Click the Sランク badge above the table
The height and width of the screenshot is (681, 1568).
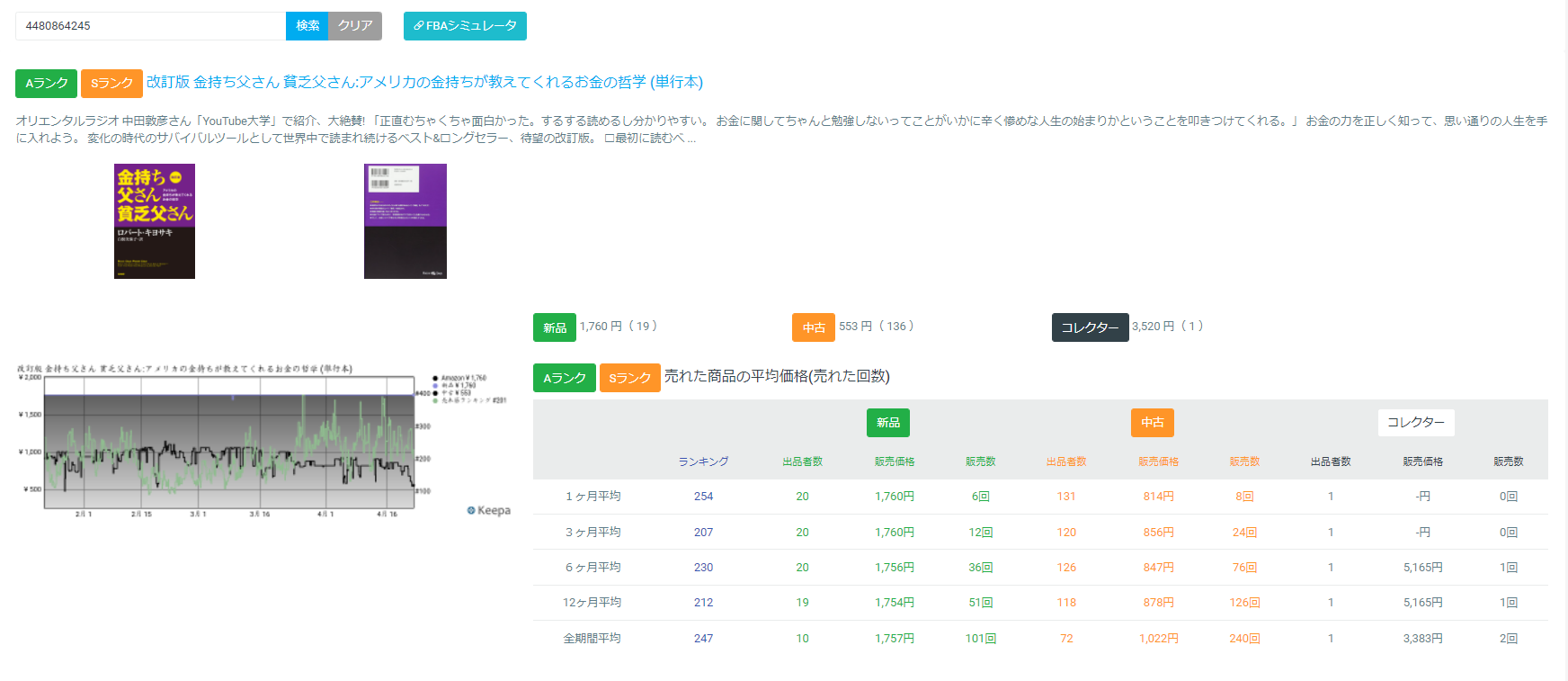(629, 378)
